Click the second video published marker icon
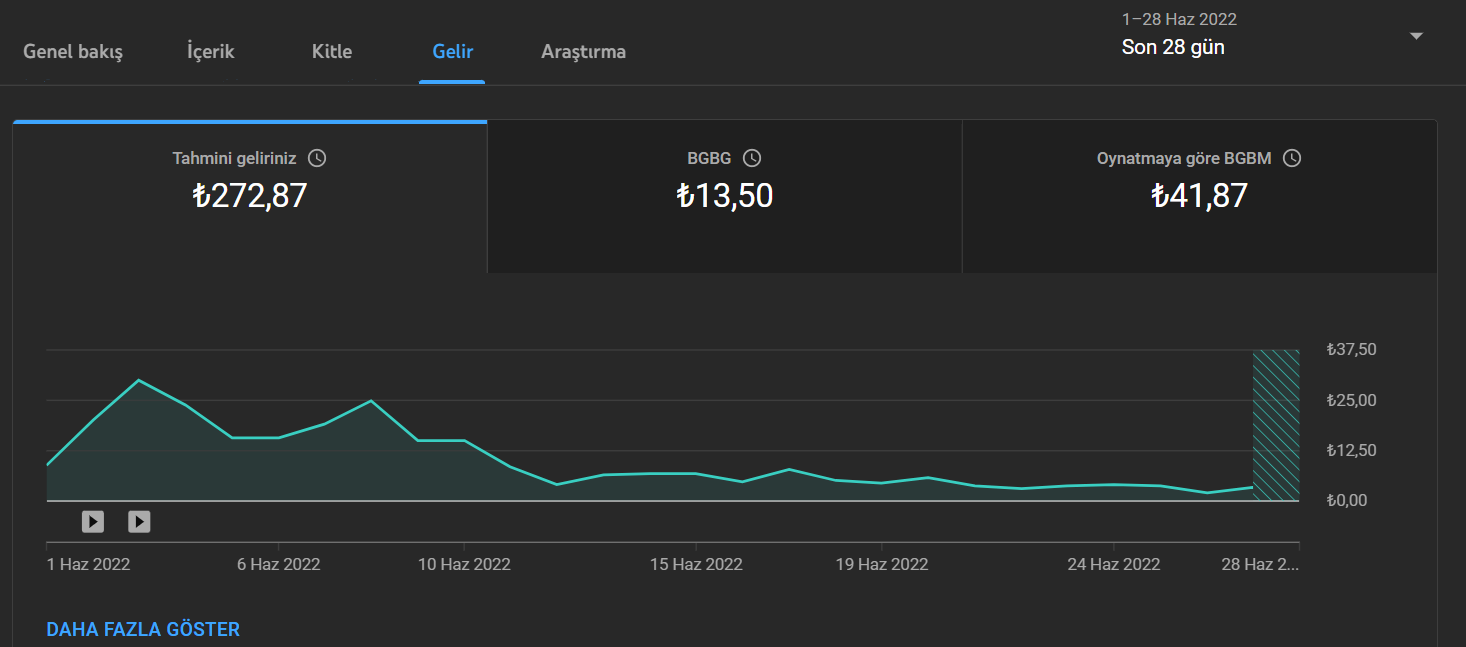The image size is (1466, 647). [139, 521]
